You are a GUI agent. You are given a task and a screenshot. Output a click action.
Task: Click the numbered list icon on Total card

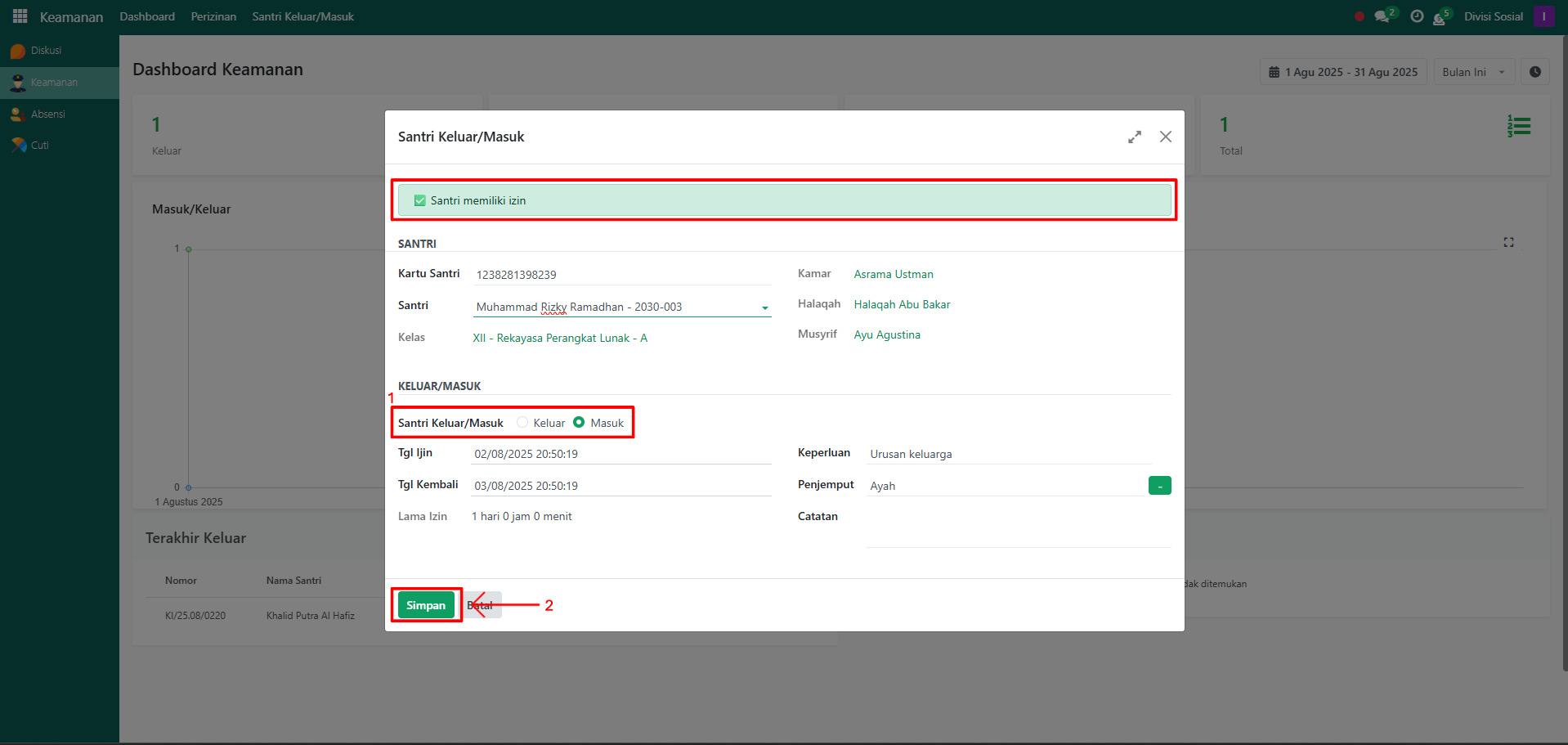[1518, 126]
